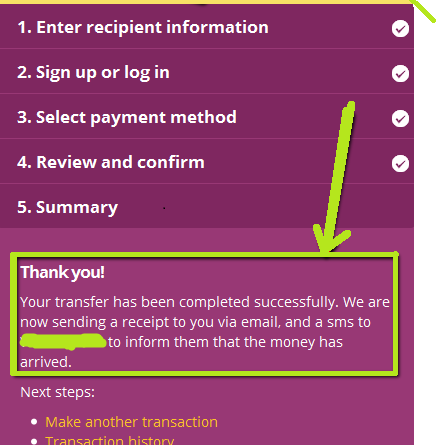Click the checkmark beside Review and confirm
This screenshot has width=436, height=445.
400,164
